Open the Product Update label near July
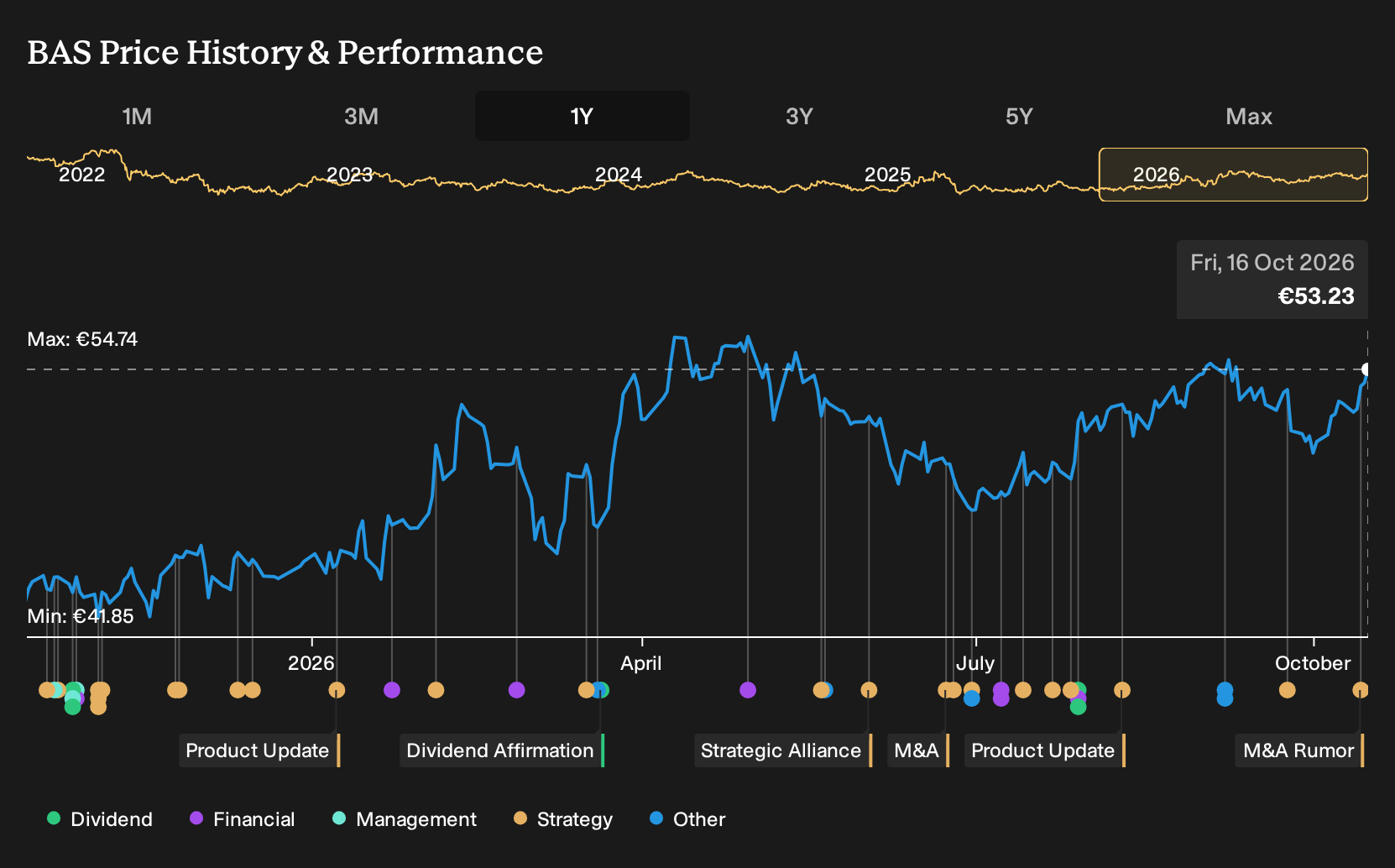Screen dimensions: 1395x868 (x=1045, y=750)
